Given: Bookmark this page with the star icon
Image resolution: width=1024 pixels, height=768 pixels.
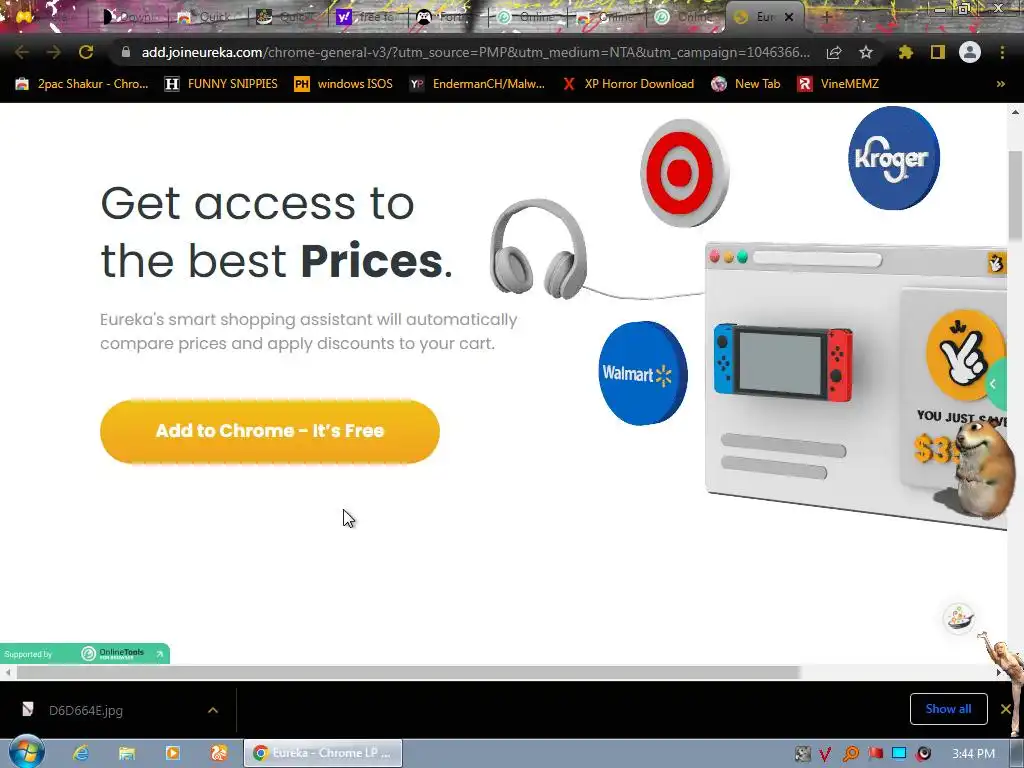Looking at the screenshot, I should pos(866,52).
